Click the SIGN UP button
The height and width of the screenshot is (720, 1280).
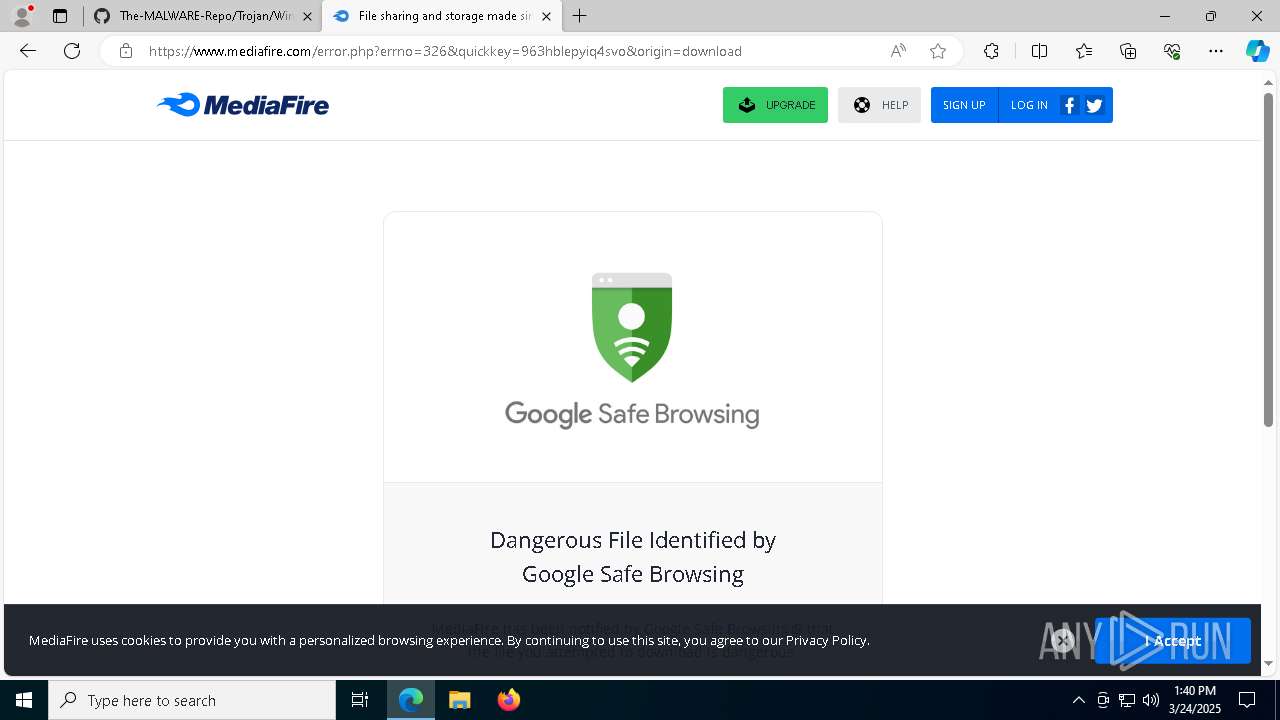[964, 105]
